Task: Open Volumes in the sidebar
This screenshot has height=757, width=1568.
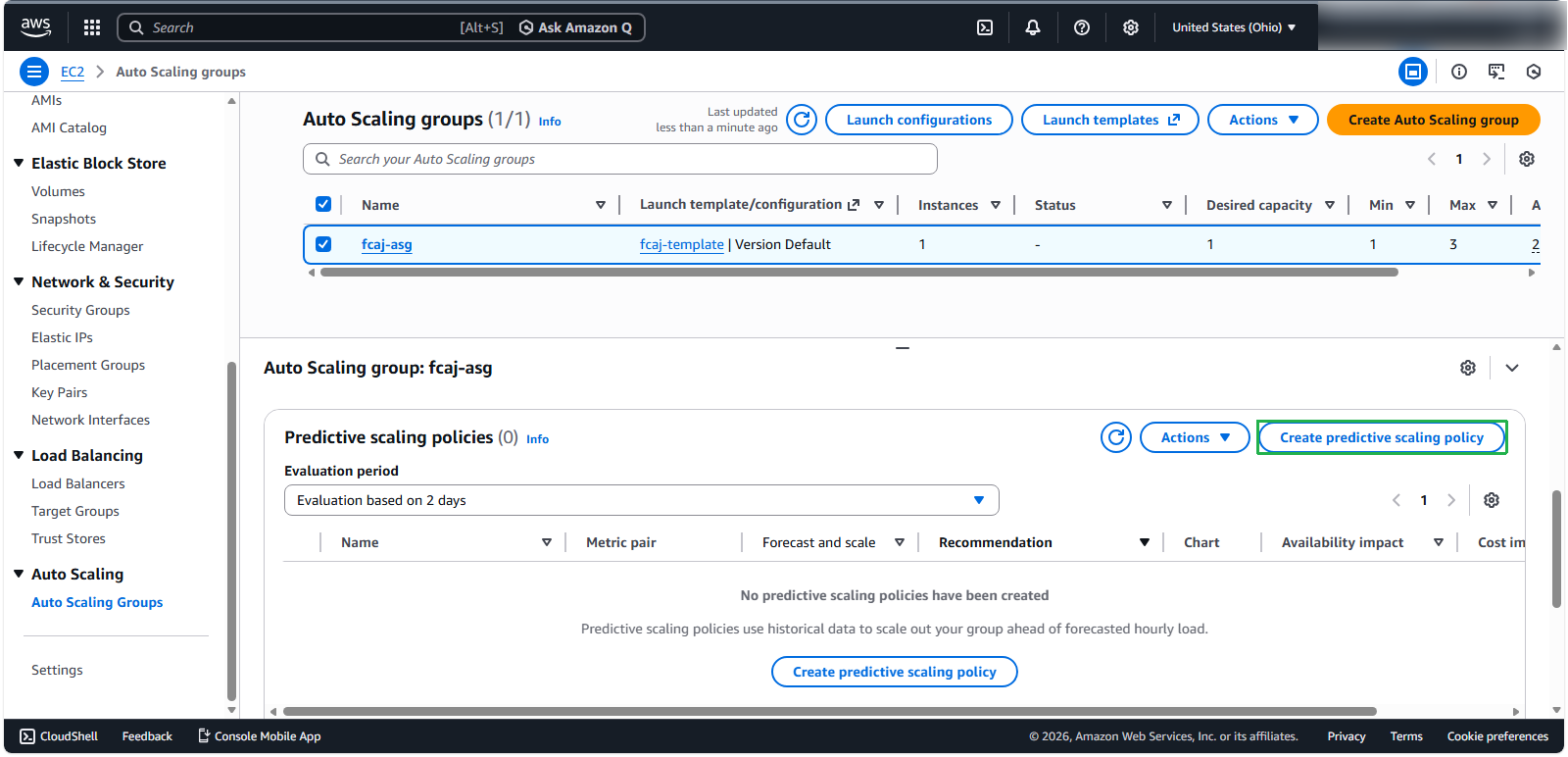Action: coord(58,191)
